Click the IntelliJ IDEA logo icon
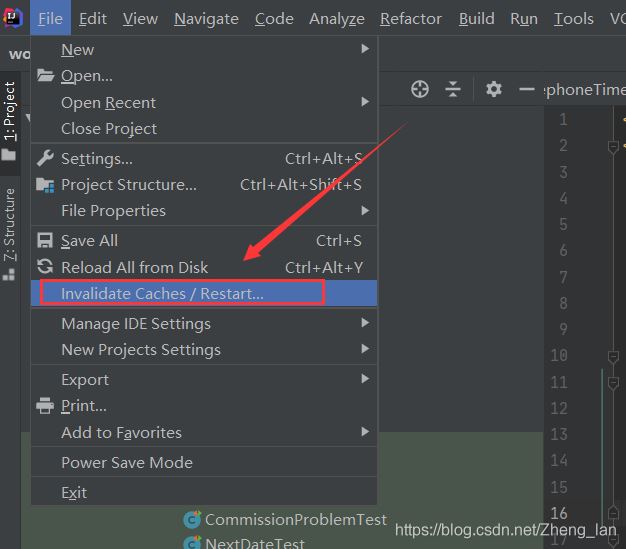The height and width of the screenshot is (549, 626). (x=13, y=17)
